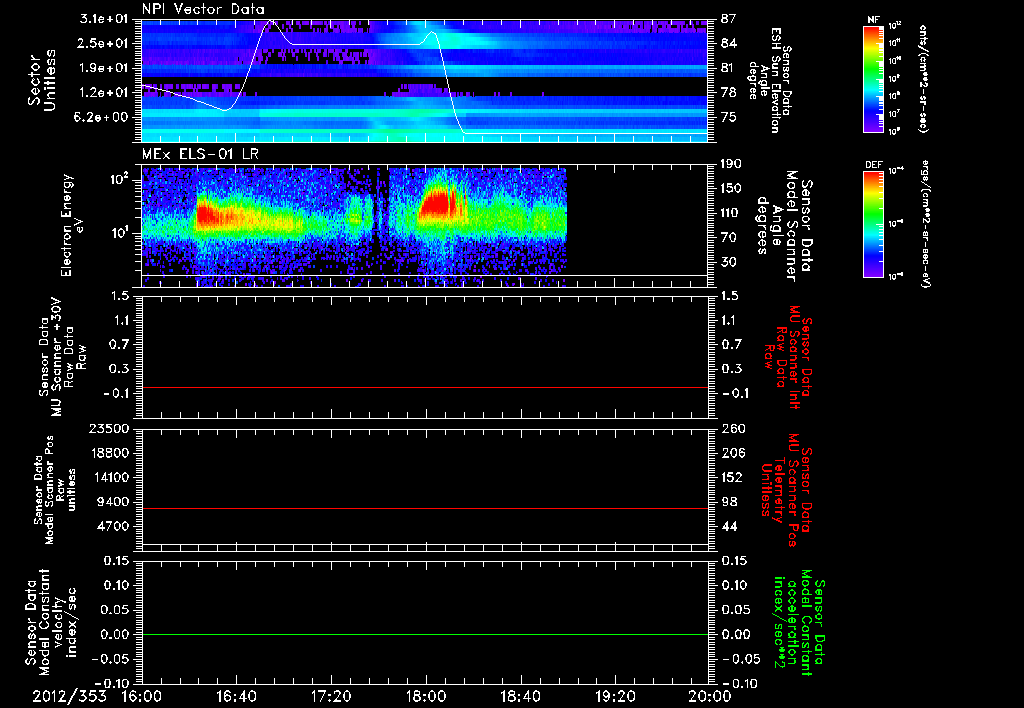Click the red 'MU Scanner Pos Telemetry' label
The width and height of the screenshot is (1024, 708).
pos(786,490)
